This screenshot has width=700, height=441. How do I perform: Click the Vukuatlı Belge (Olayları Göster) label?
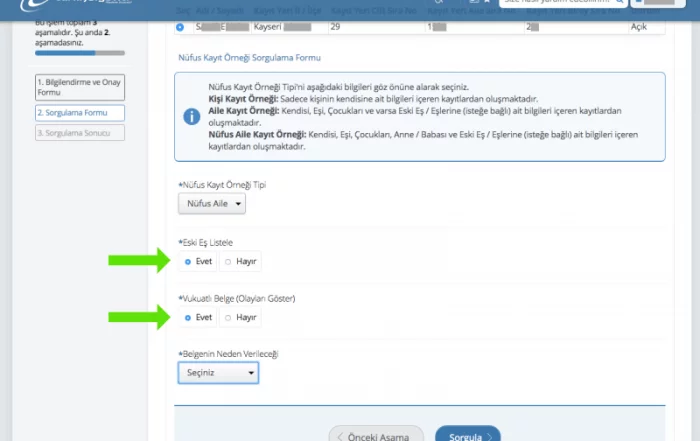click(x=237, y=299)
